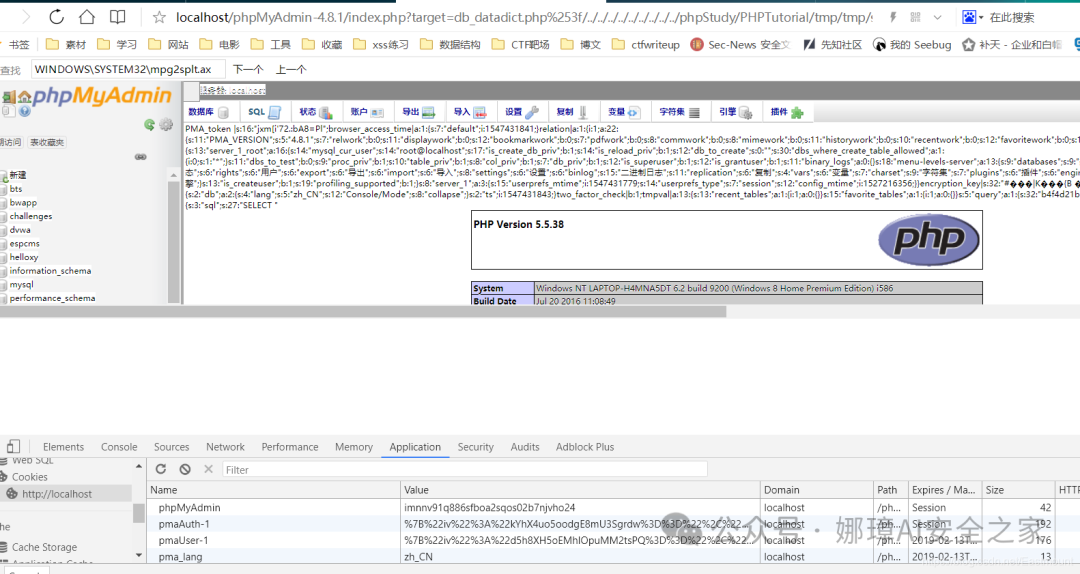Click the find-in-page text field
Viewport: 1080px width, 574px height.
pos(127,69)
